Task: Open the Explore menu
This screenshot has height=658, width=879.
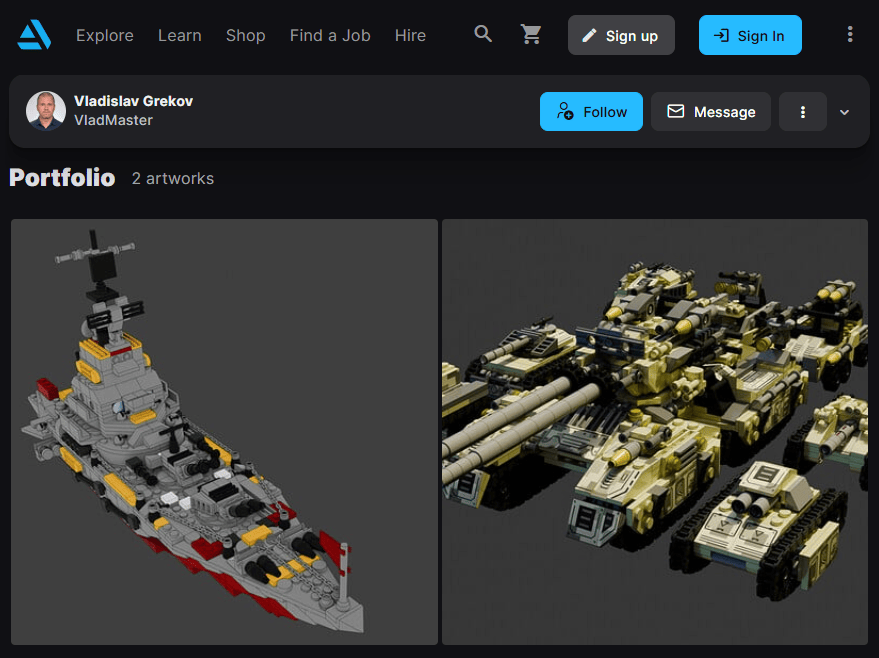Action: pyautogui.click(x=104, y=35)
